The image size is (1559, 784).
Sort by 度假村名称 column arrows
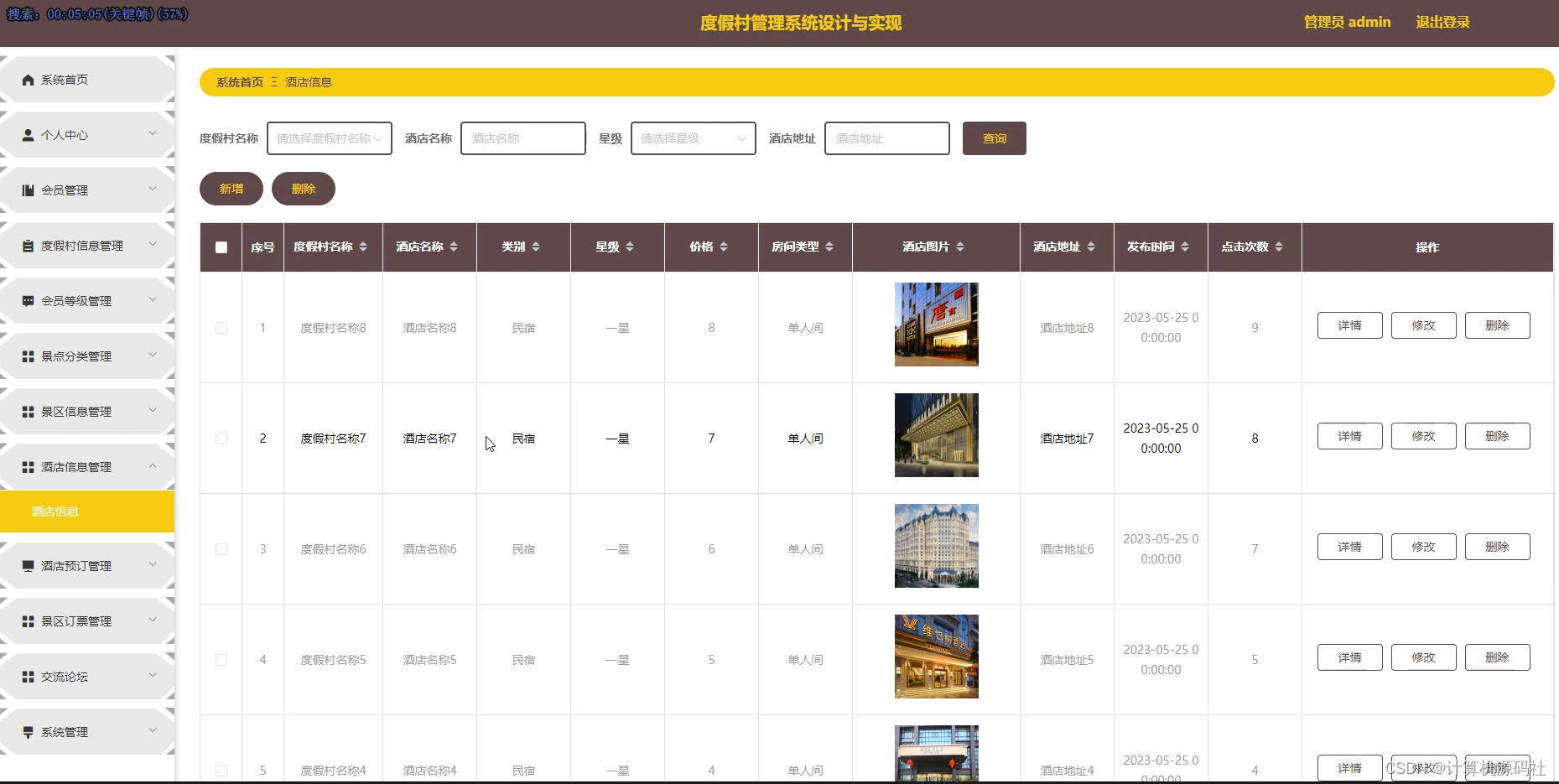pyautogui.click(x=363, y=247)
